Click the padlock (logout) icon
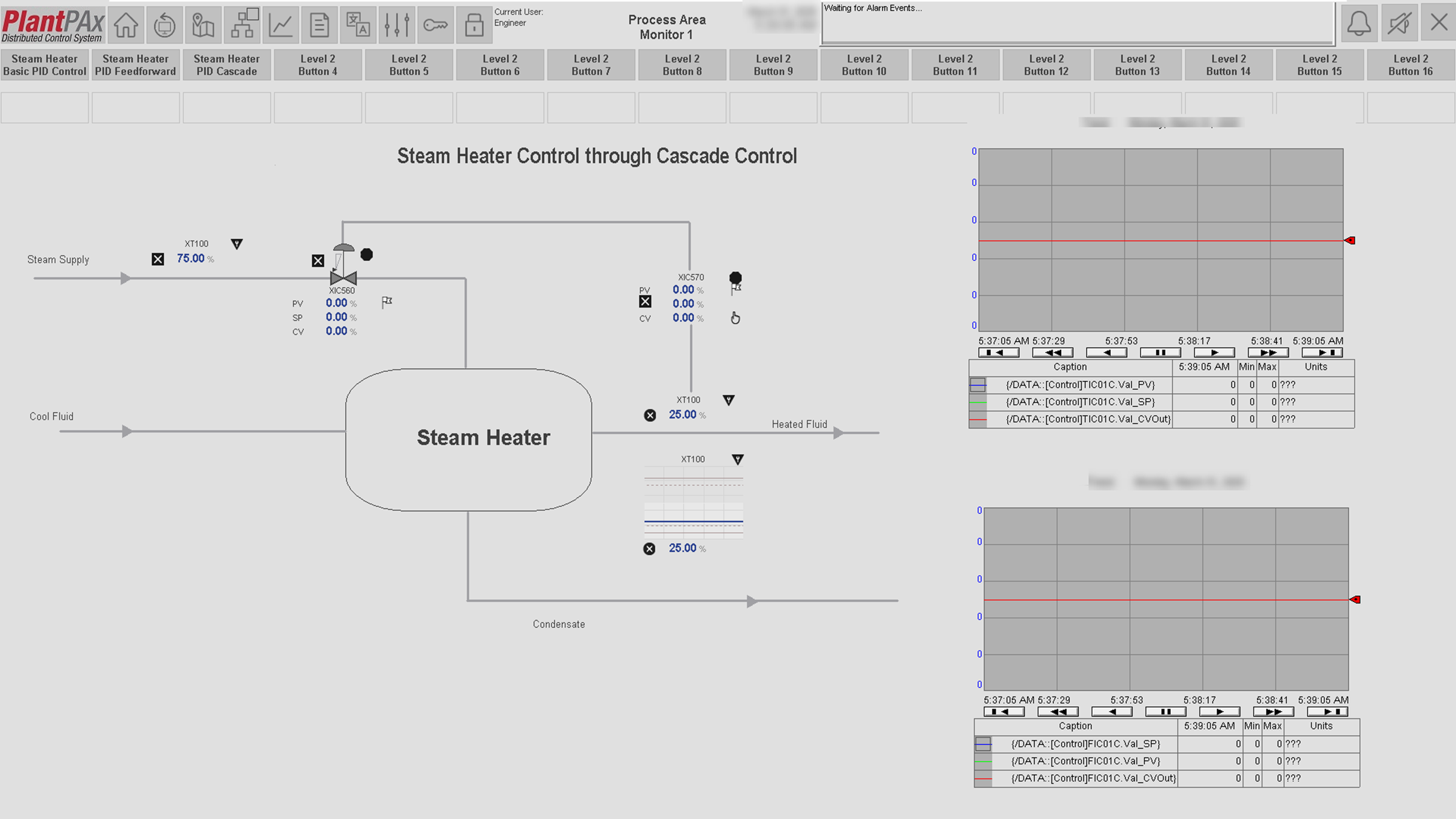The width and height of the screenshot is (1456, 819). [474, 25]
